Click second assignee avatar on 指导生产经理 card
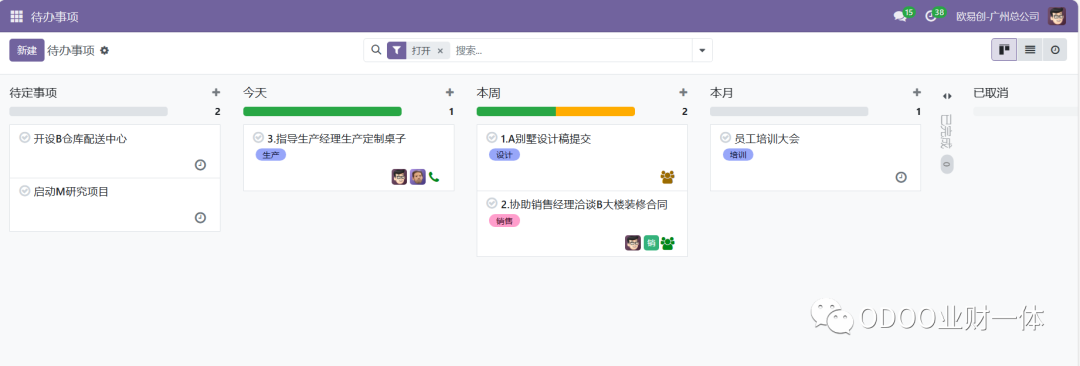Screen dimensions: 1080x366 tap(417, 177)
